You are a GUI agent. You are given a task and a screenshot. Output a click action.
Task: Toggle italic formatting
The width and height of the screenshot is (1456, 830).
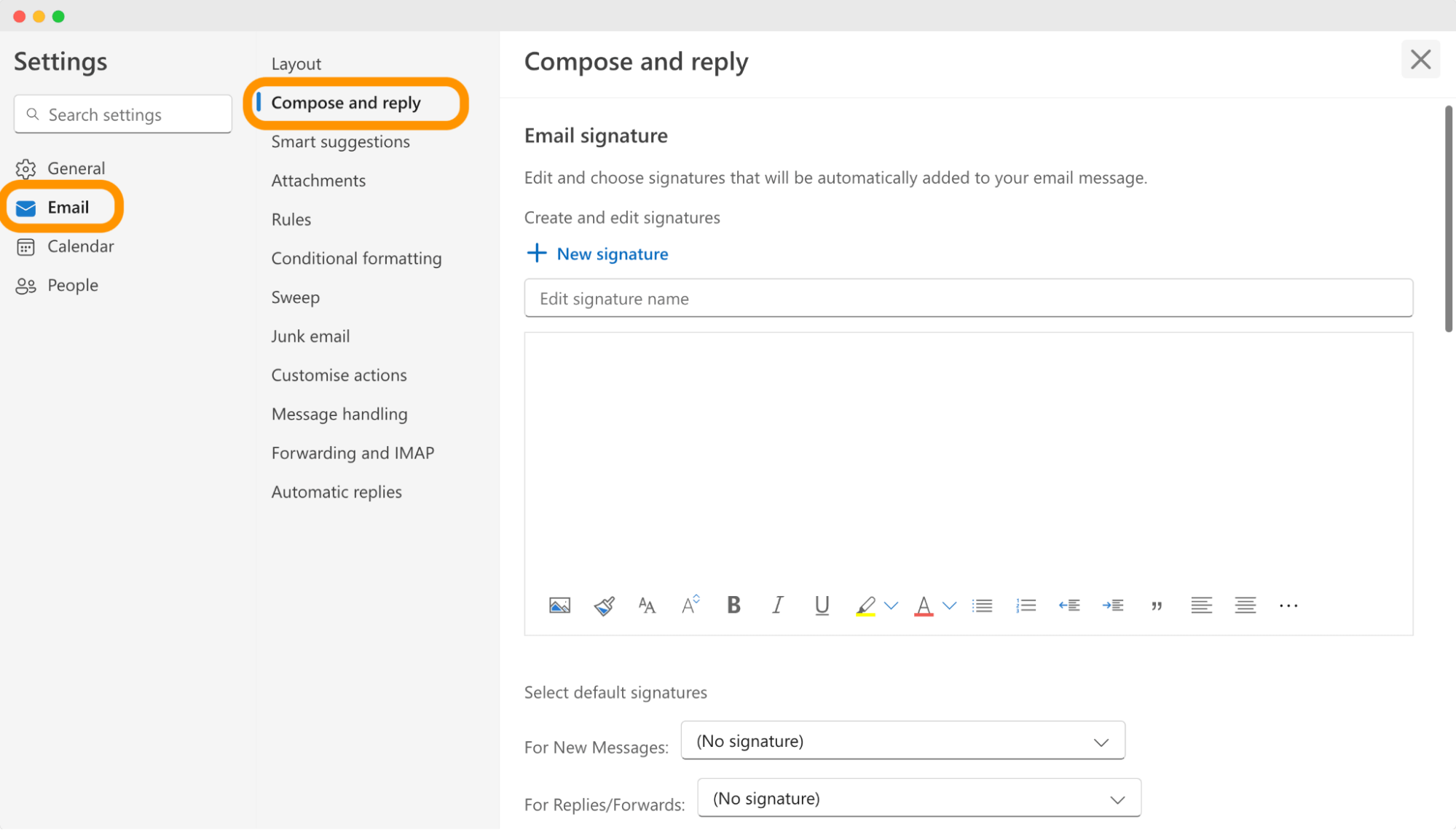pos(777,605)
